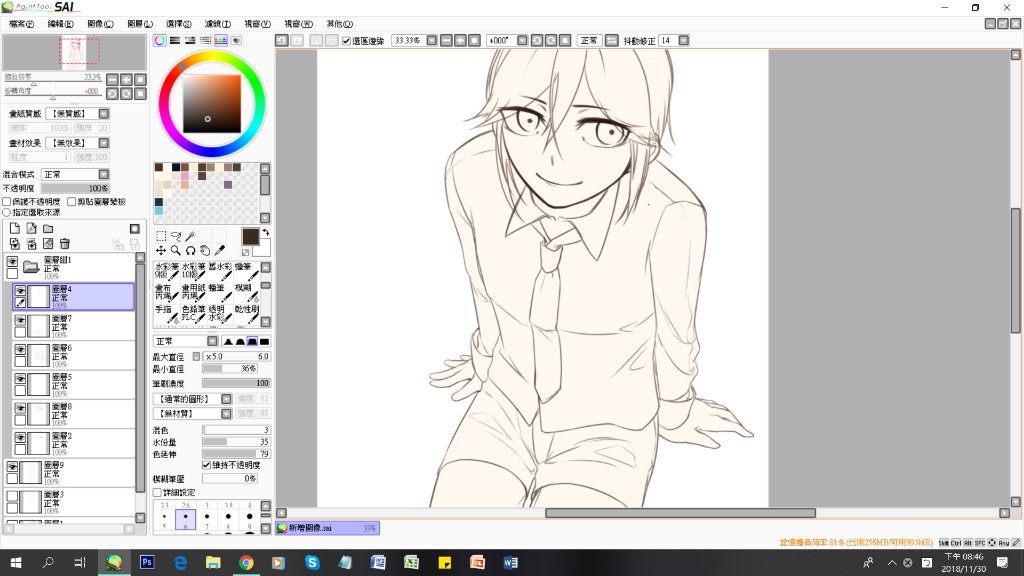
Task: Open the 檔案 menu
Action: pos(21,24)
